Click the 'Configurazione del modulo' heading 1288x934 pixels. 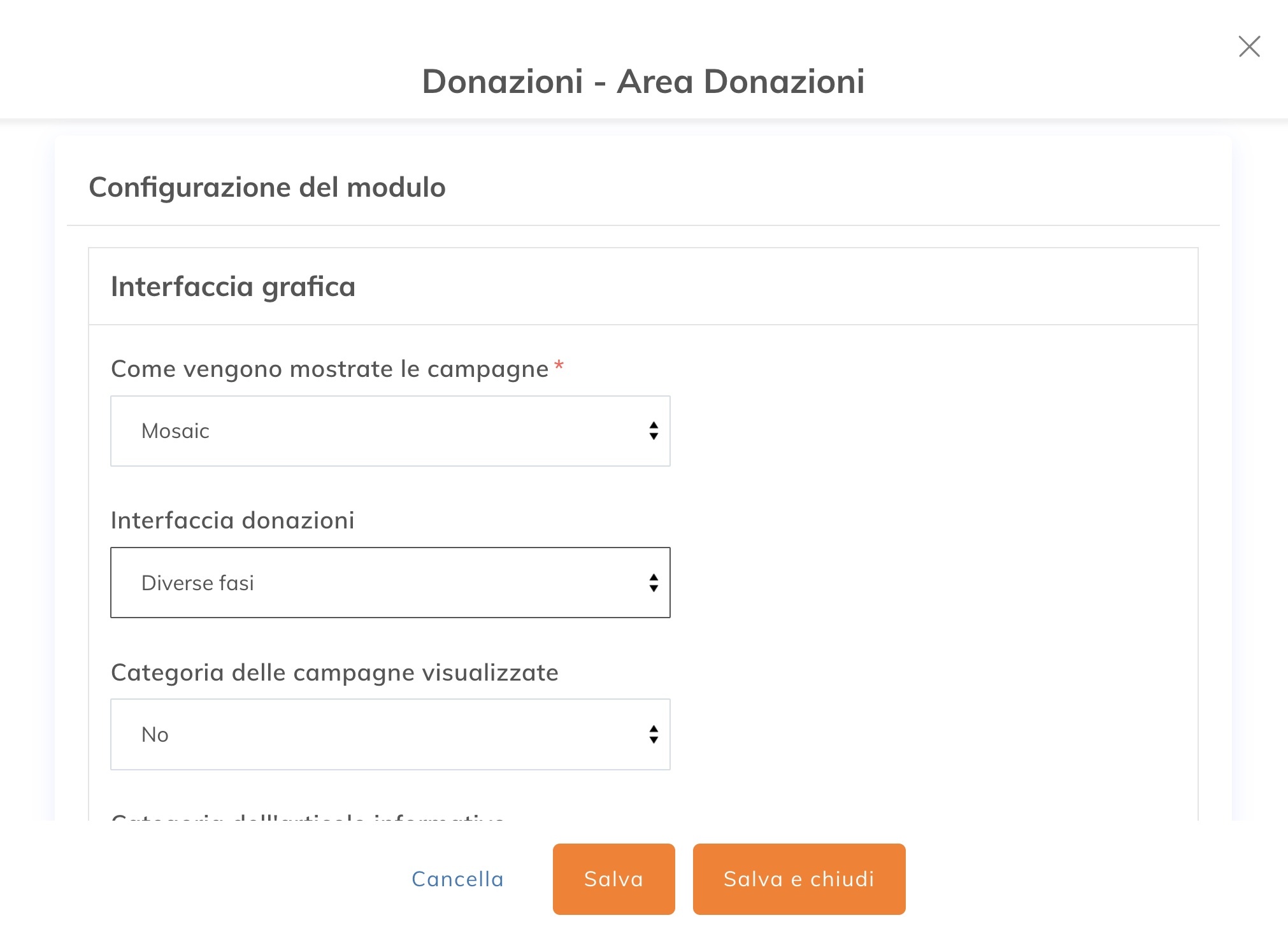coord(267,188)
